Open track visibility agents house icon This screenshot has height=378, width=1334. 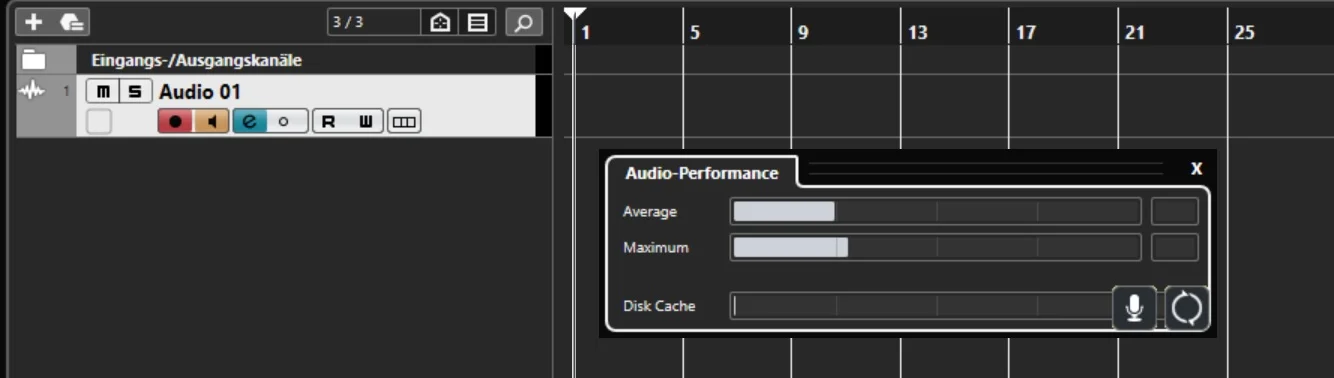(440, 22)
